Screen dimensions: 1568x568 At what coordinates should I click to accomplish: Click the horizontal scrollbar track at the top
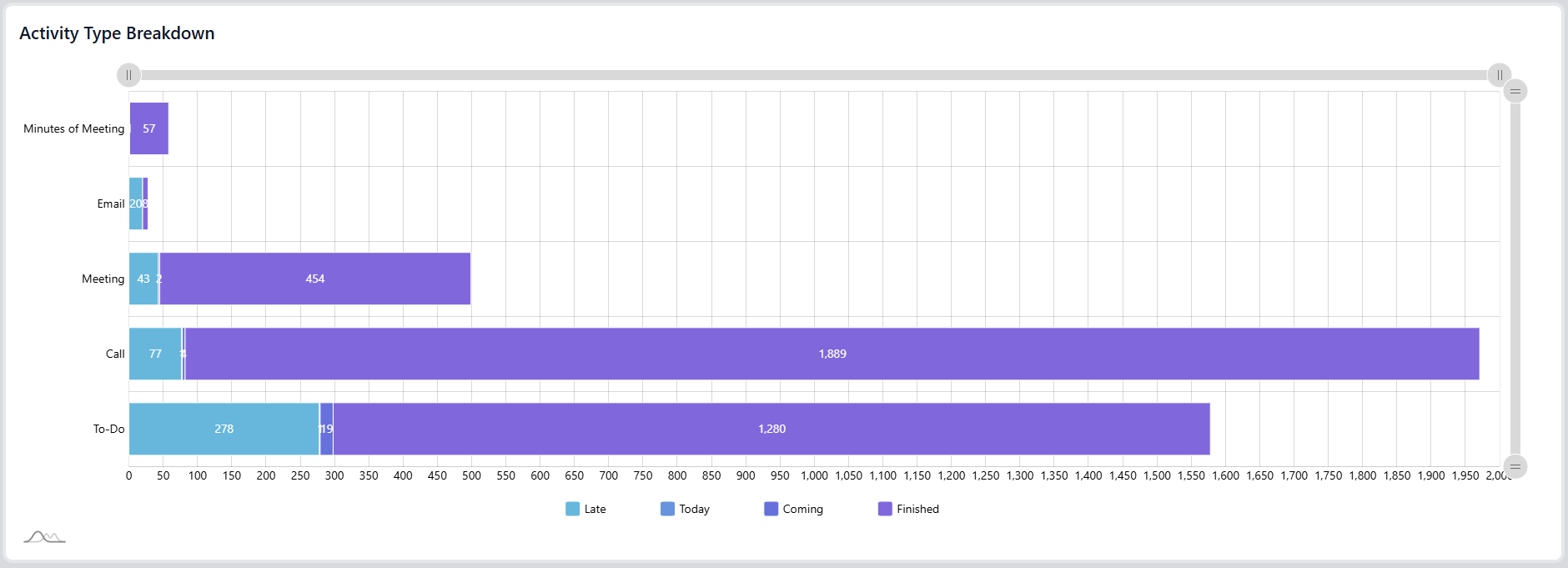(x=813, y=75)
